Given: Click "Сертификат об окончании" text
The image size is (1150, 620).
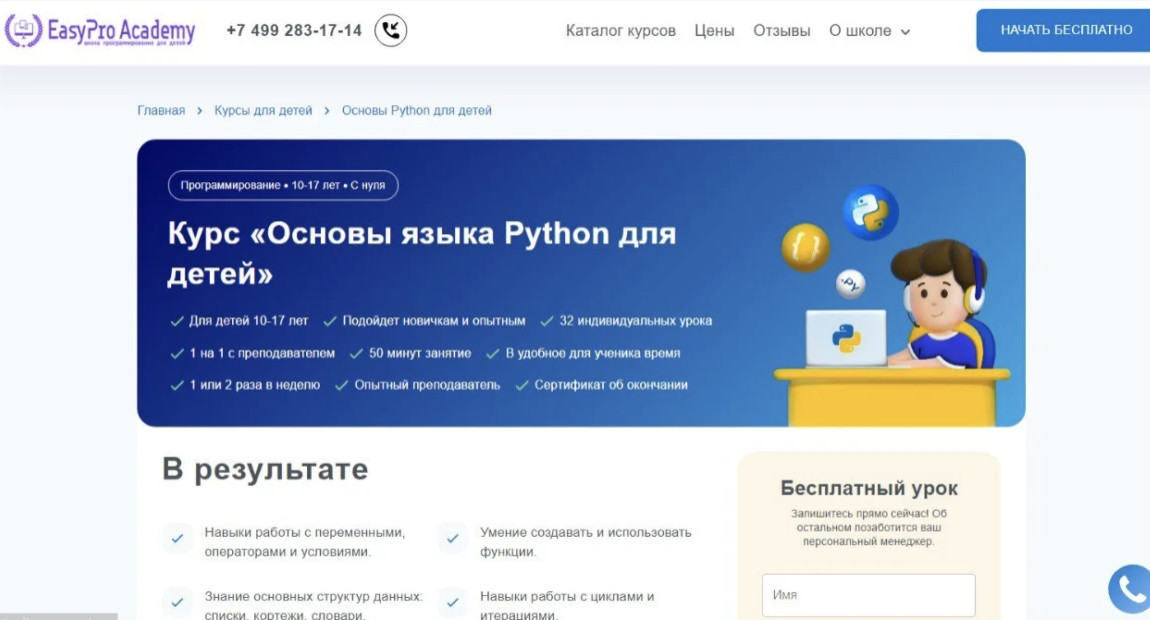Looking at the screenshot, I should [x=611, y=384].
